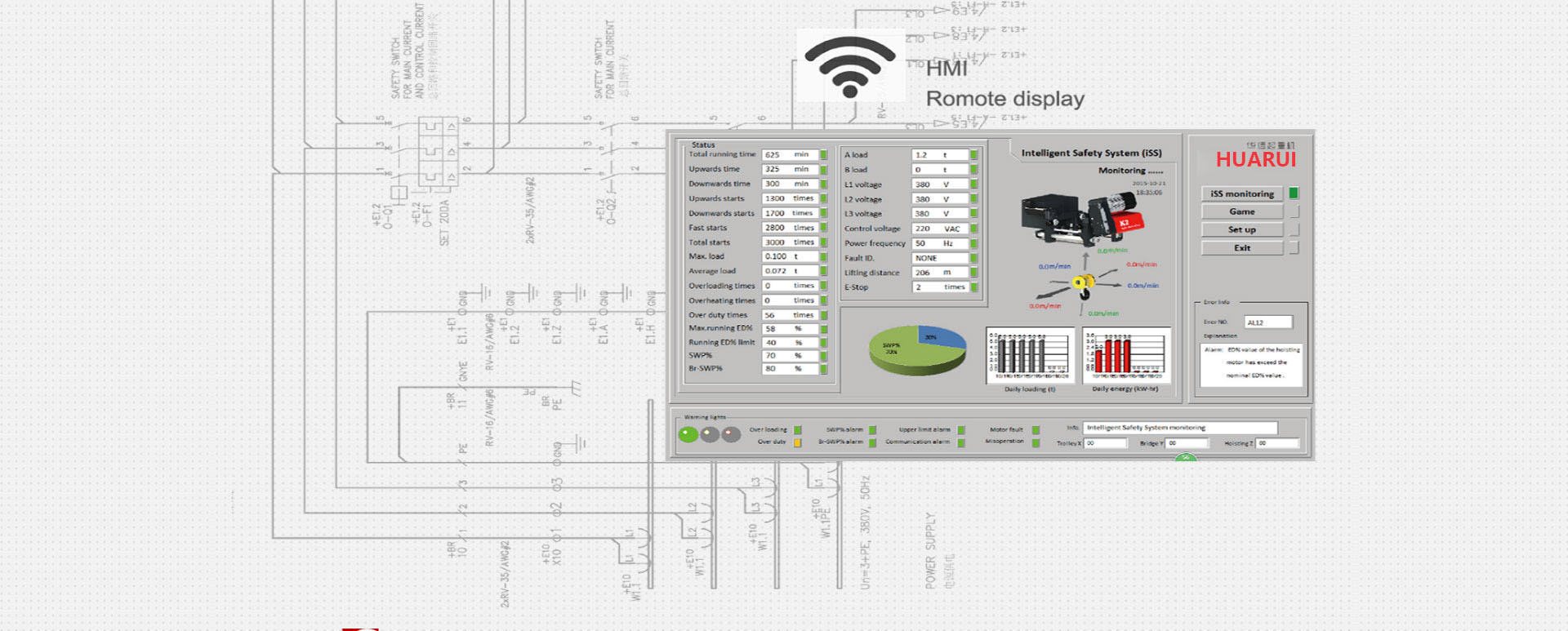Toggle the indicator next to Game
The height and width of the screenshot is (631, 1568).
(x=1294, y=211)
